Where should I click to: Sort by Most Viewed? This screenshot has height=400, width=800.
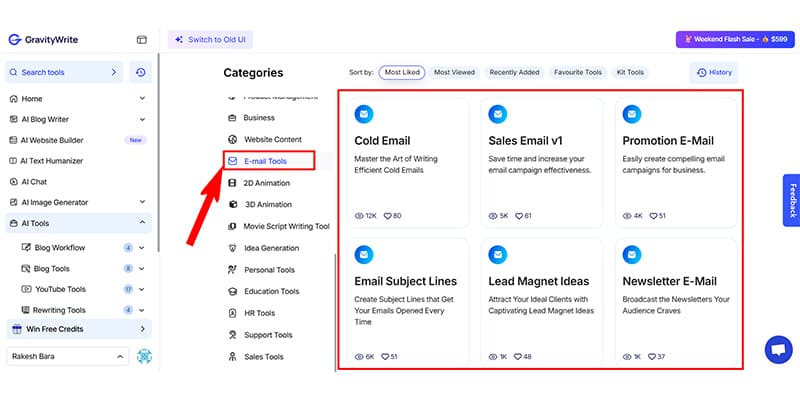[454, 72]
